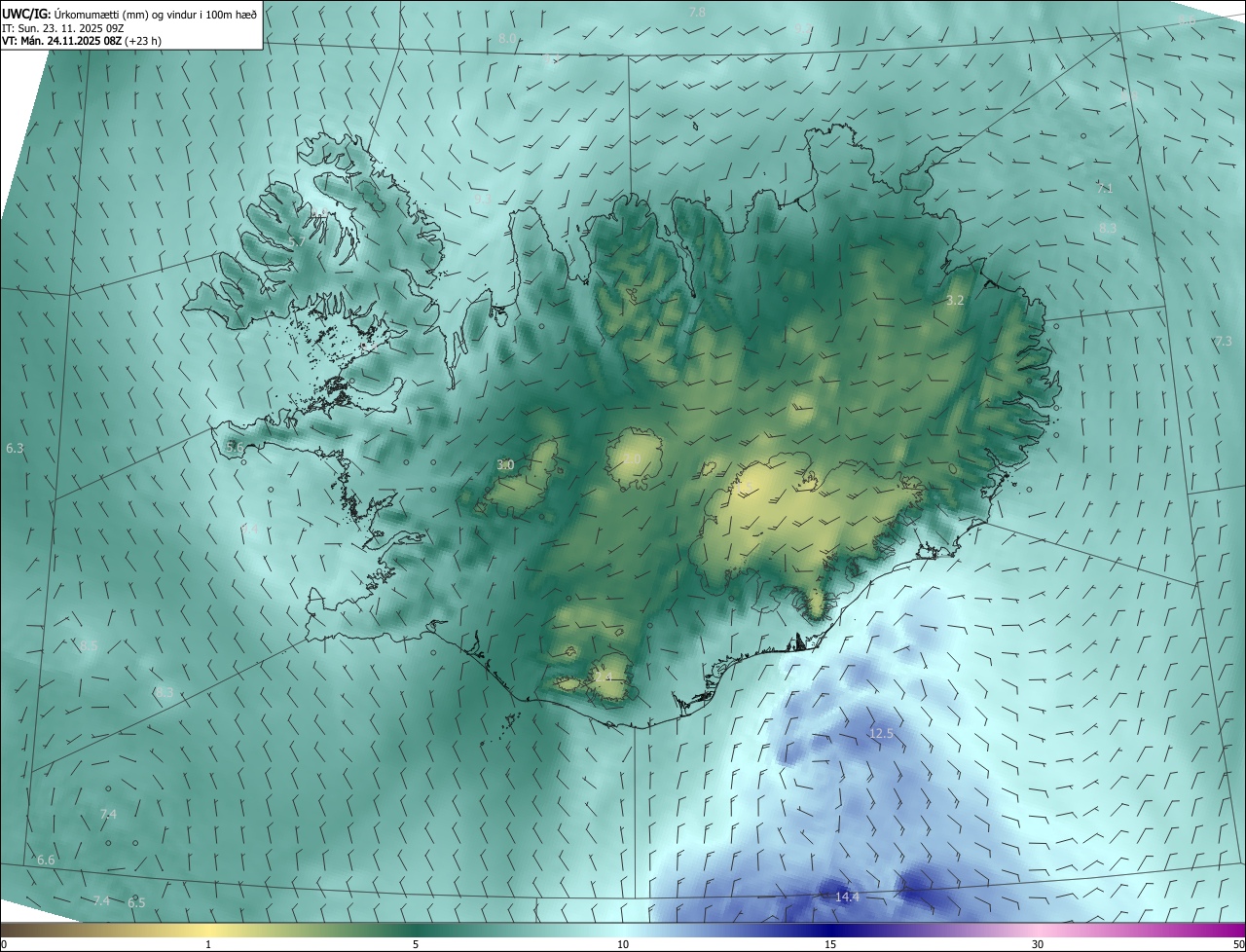Click the 14.4 maximum value near the colorbar
The image size is (1246, 952).
(x=848, y=897)
